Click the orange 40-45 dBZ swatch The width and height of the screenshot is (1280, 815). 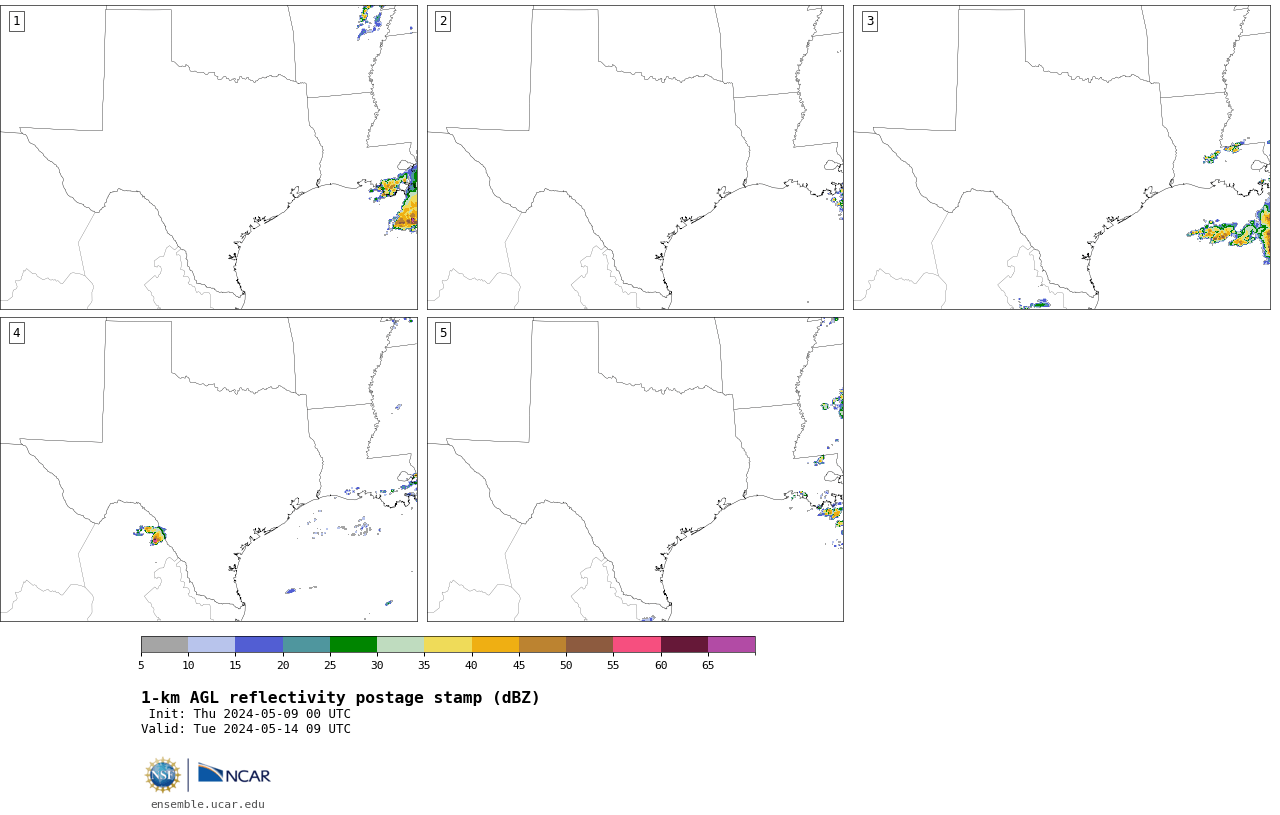pyautogui.click(x=495, y=645)
